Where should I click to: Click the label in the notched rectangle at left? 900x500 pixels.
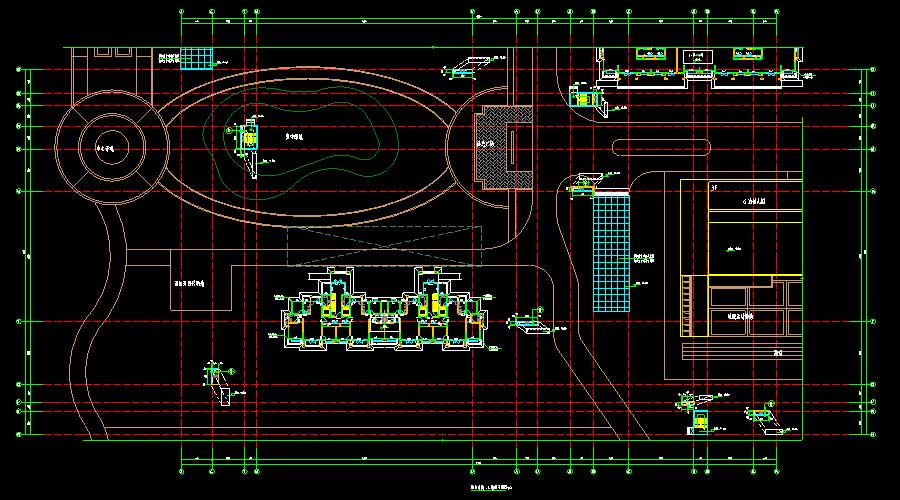point(189,284)
